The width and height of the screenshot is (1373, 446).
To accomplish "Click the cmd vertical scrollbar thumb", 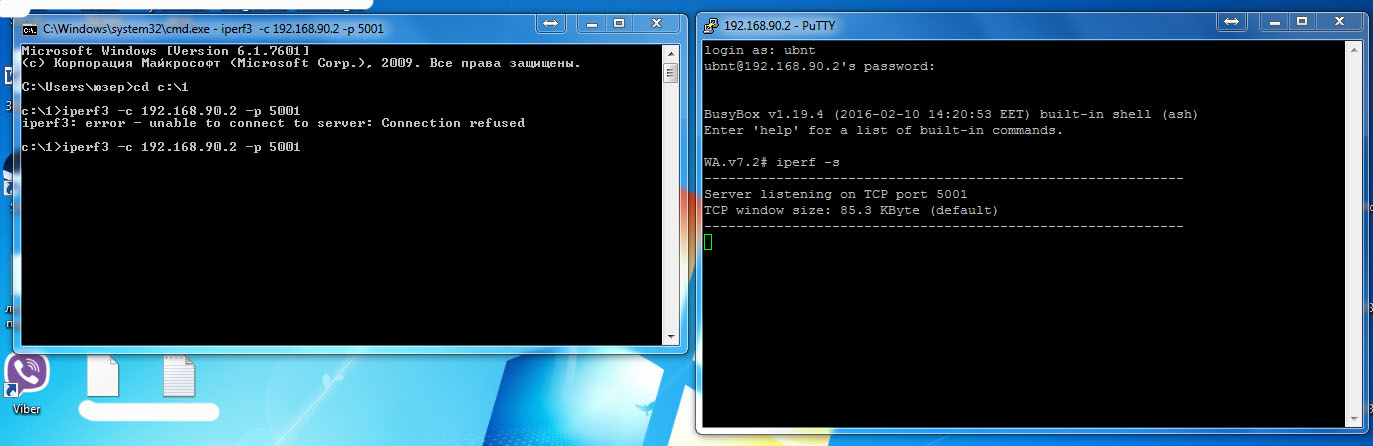I will coord(671,74).
